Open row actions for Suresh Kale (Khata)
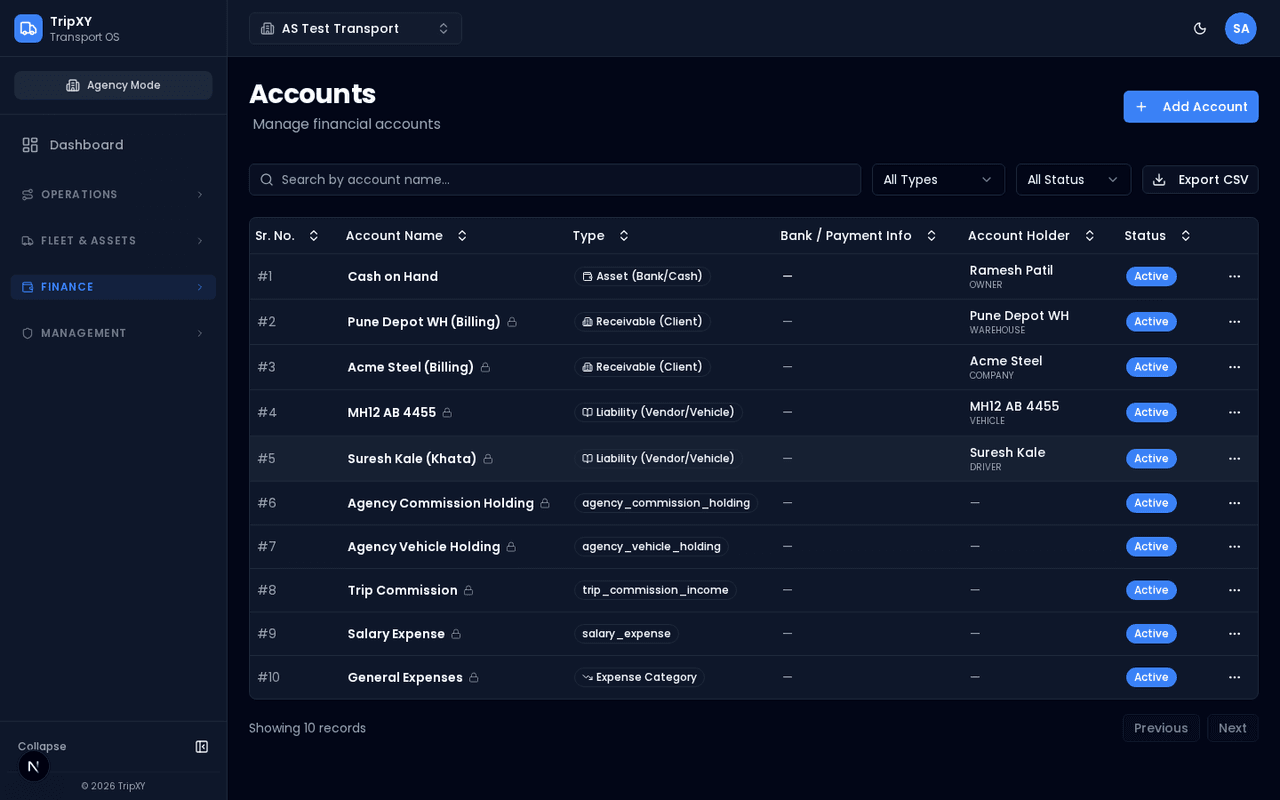 pyautogui.click(x=1235, y=458)
